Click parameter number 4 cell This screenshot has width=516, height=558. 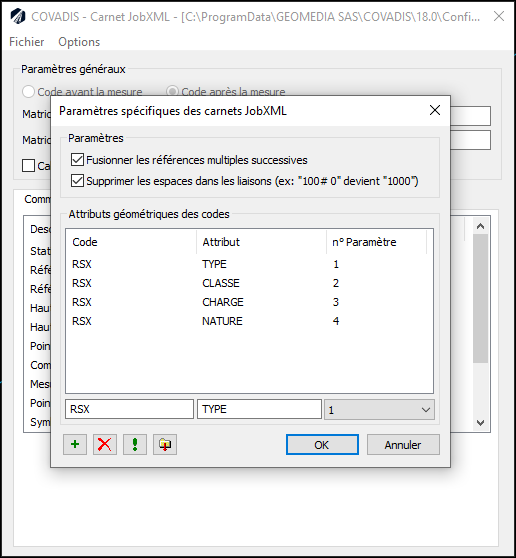[x=336, y=321]
